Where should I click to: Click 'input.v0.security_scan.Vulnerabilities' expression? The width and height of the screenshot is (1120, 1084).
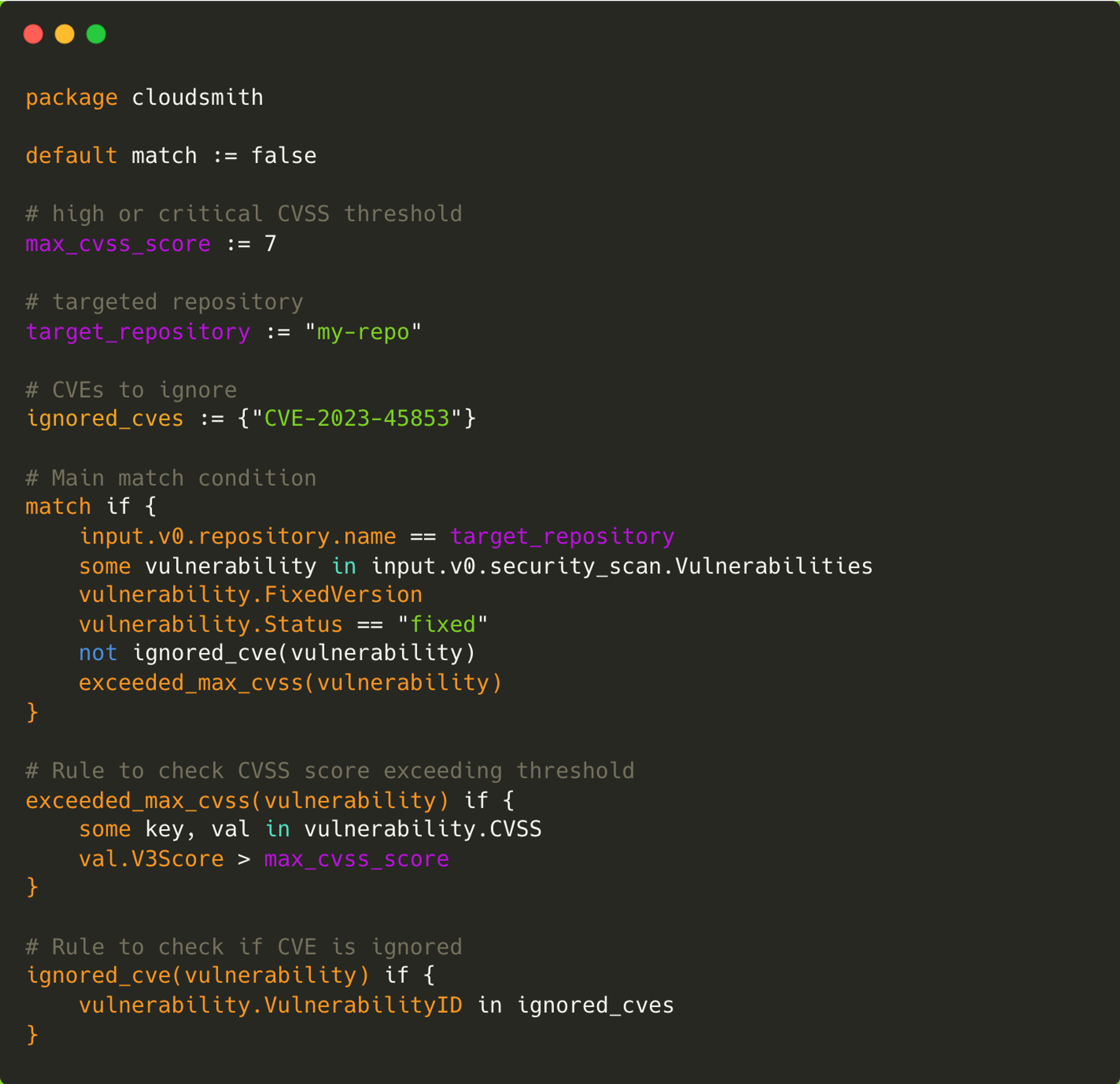click(x=622, y=566)
